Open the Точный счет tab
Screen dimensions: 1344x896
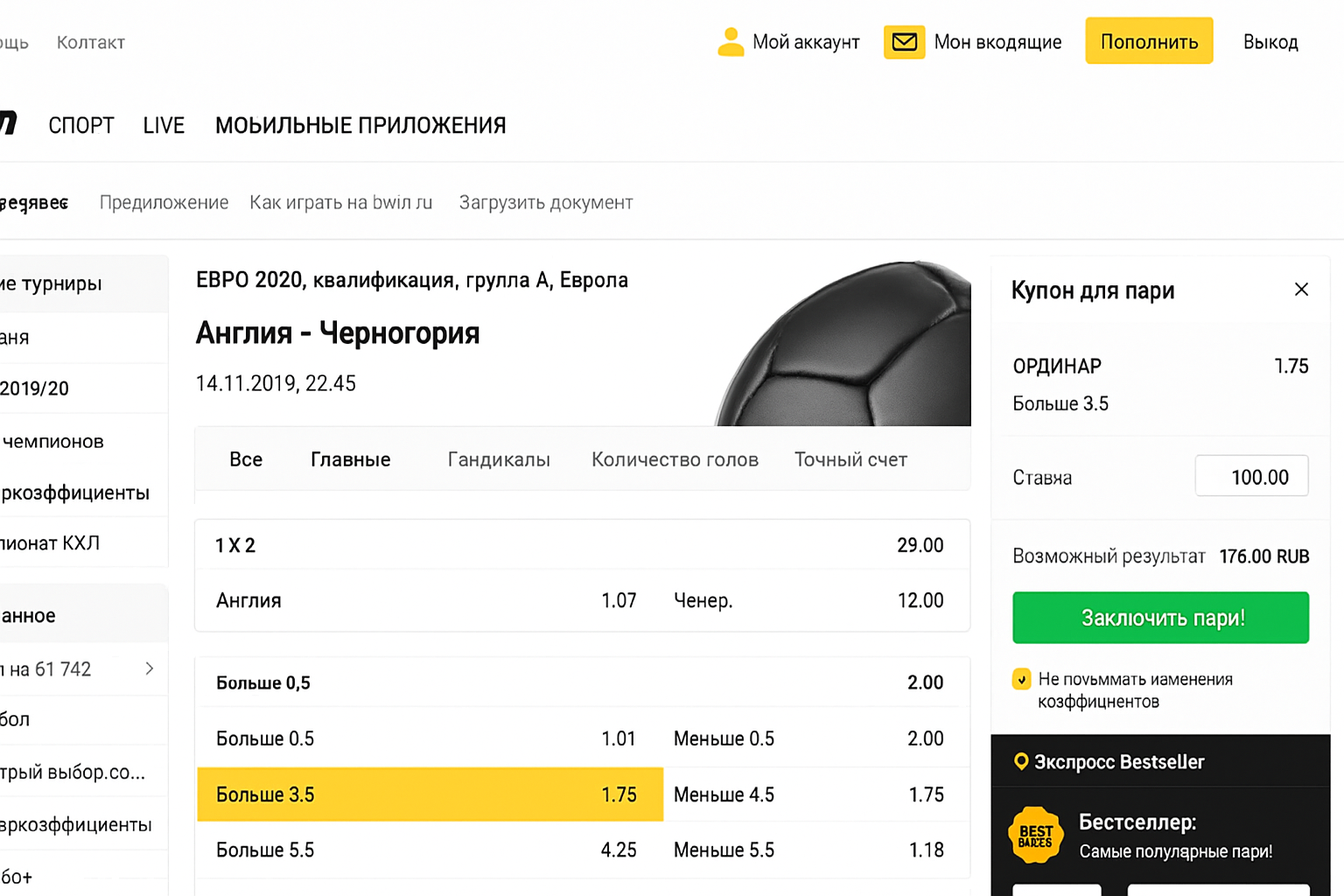pos(850,460)
